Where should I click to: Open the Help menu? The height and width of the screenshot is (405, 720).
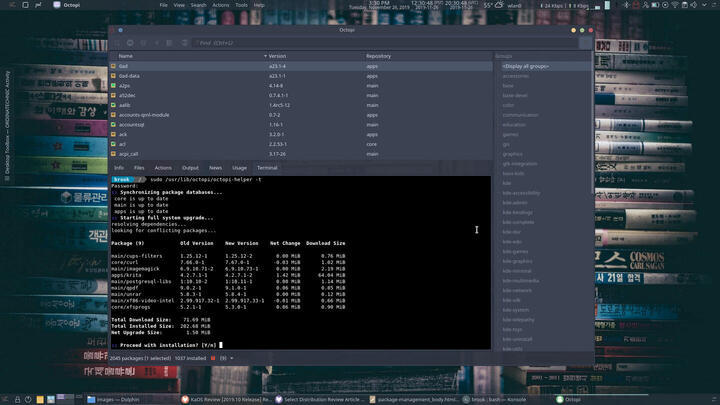pos(259,5)
